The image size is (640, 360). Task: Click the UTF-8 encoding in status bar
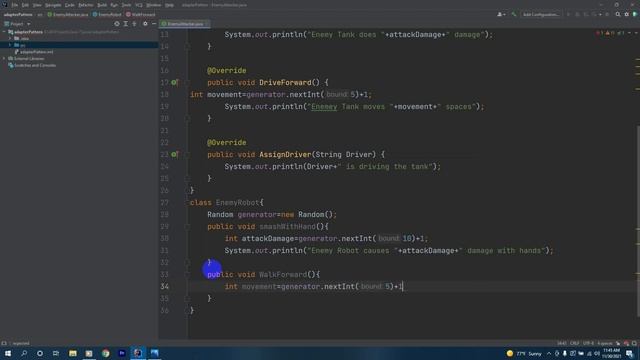point(588,343)
